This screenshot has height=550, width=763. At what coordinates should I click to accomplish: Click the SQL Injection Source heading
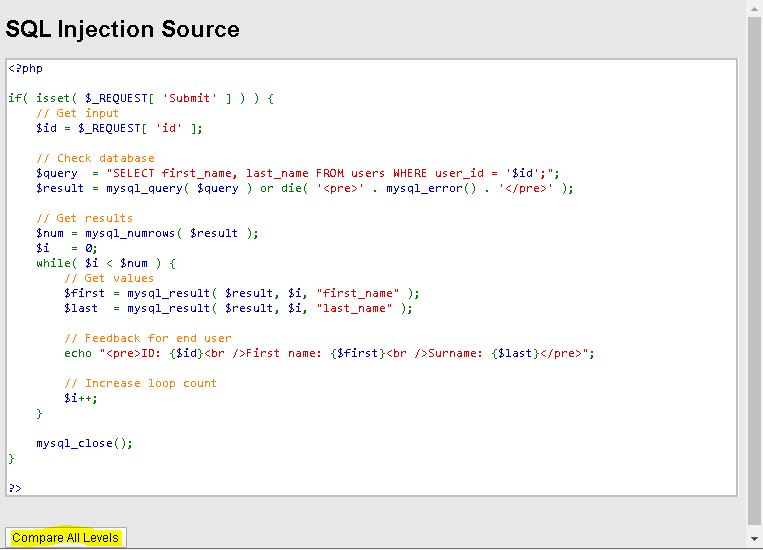(123, 29)
